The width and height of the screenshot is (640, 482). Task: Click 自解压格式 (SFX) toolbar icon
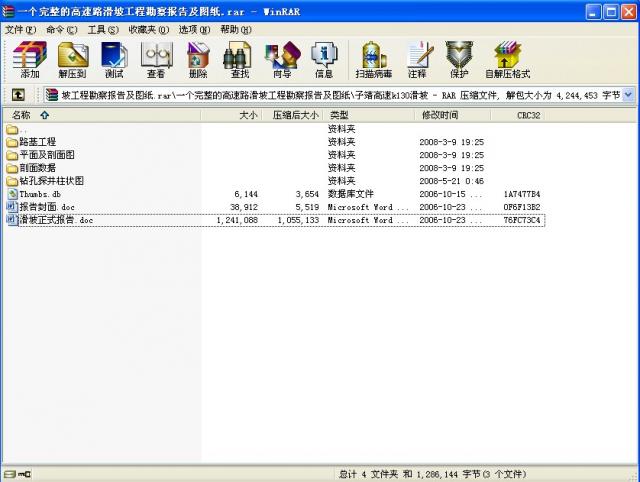pyautogui.click(x=507, y=58)
